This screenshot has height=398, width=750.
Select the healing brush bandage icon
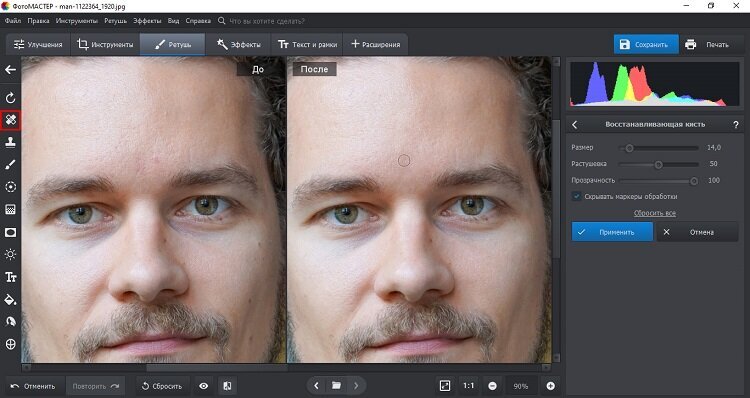pyautogui.click(x=11, y=119)
